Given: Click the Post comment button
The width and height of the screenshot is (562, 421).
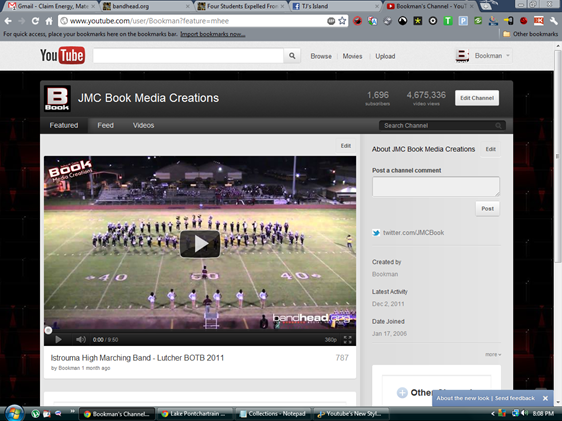Looking at the screenshot, I should (487, 209).
